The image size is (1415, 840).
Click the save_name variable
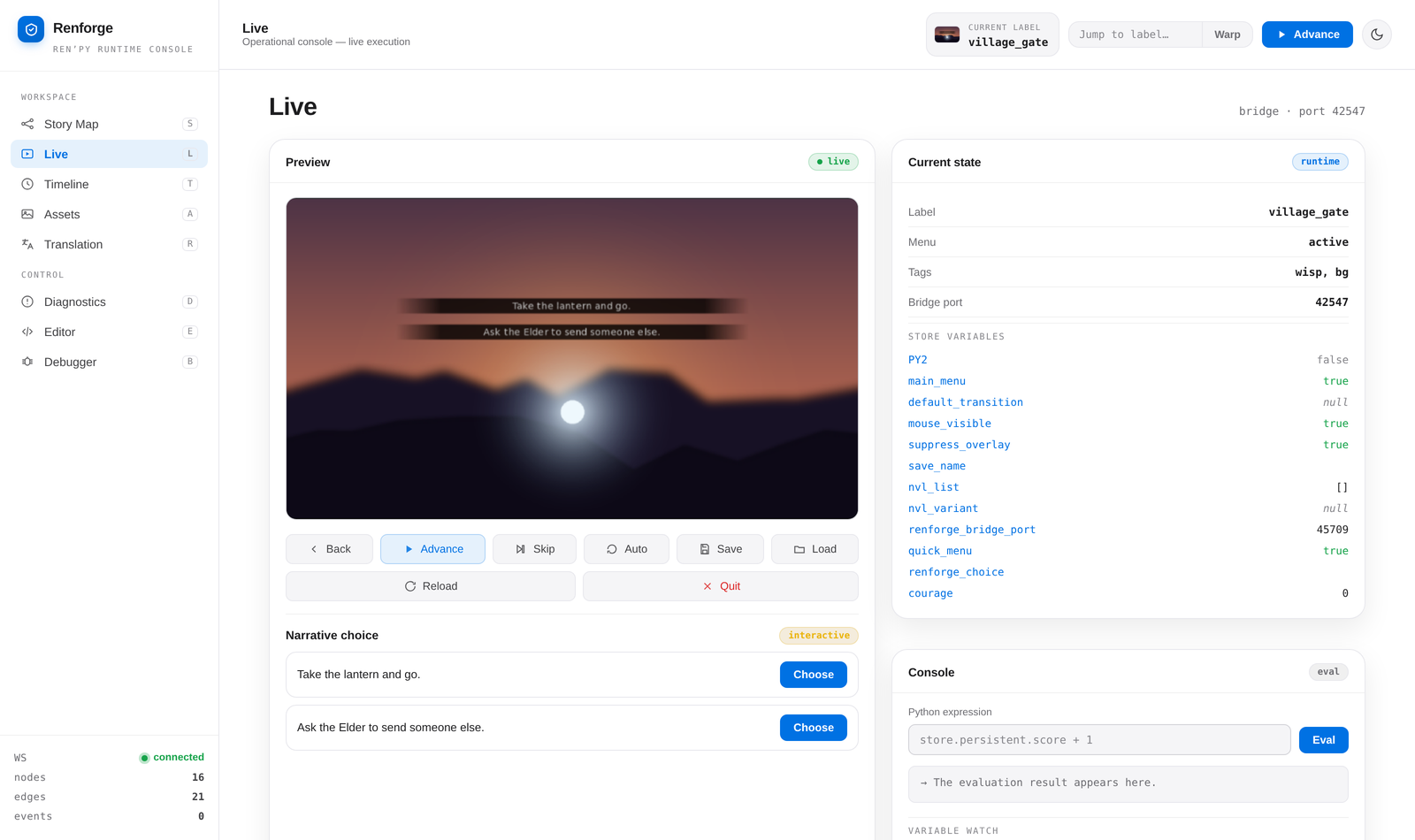tap(937, 466)
